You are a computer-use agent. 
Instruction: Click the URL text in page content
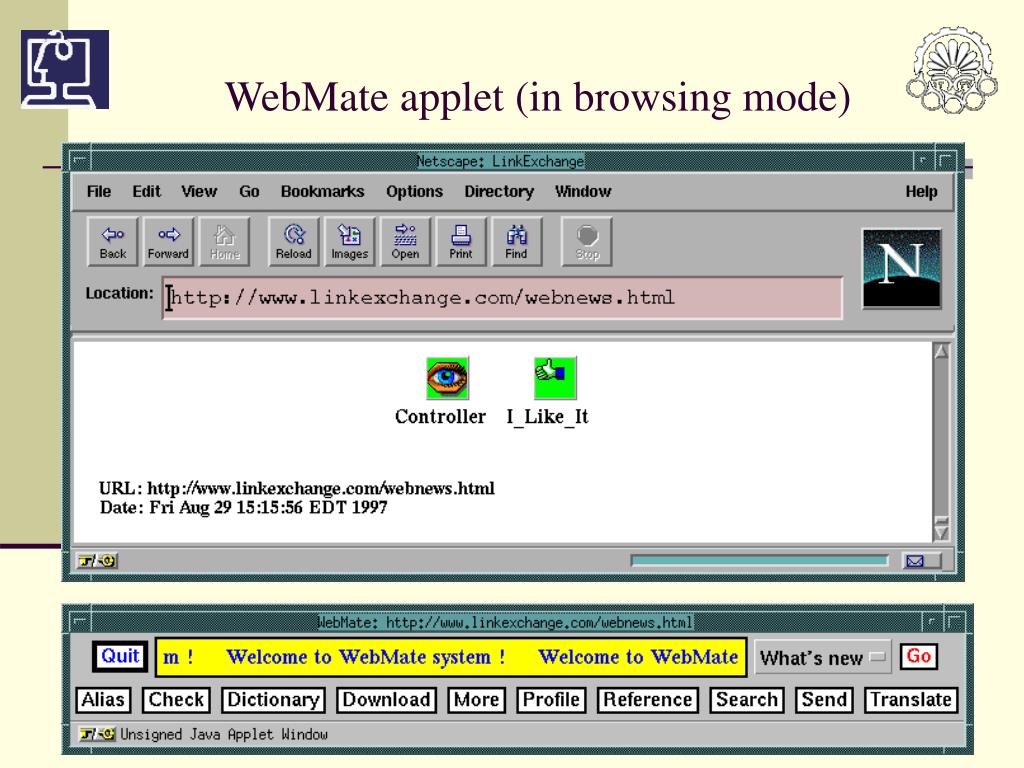click(297, 488)
